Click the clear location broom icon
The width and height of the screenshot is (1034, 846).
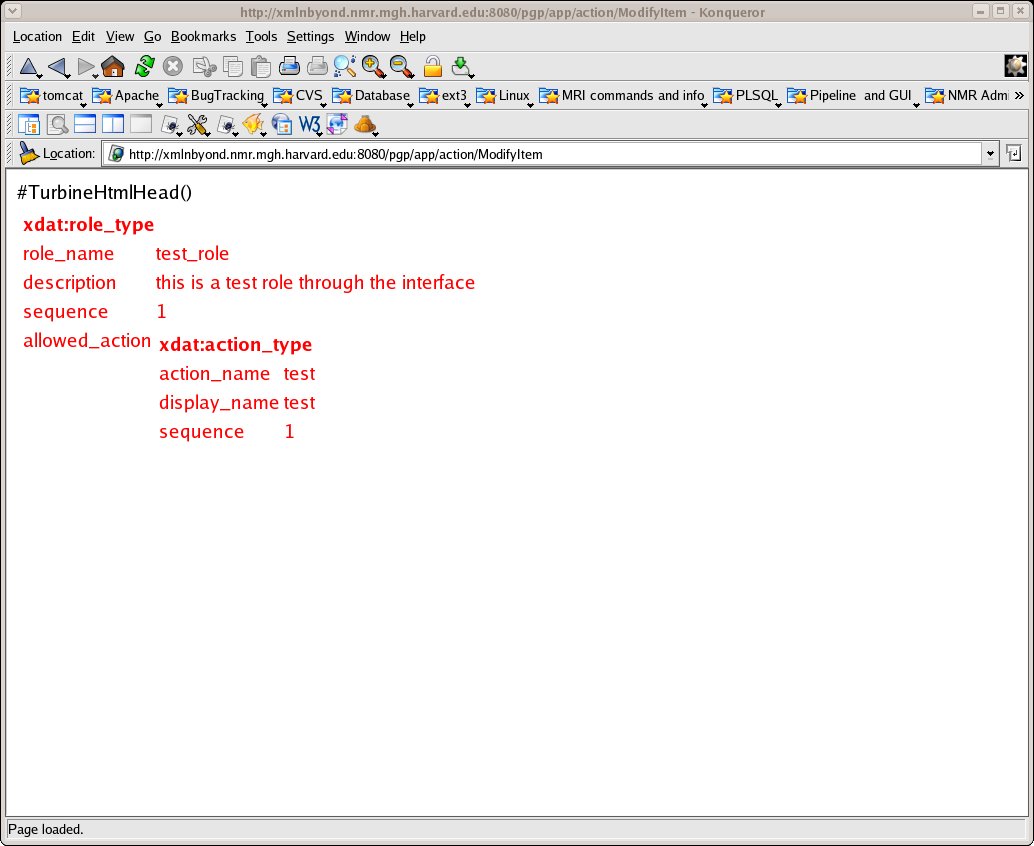point(28,154)
